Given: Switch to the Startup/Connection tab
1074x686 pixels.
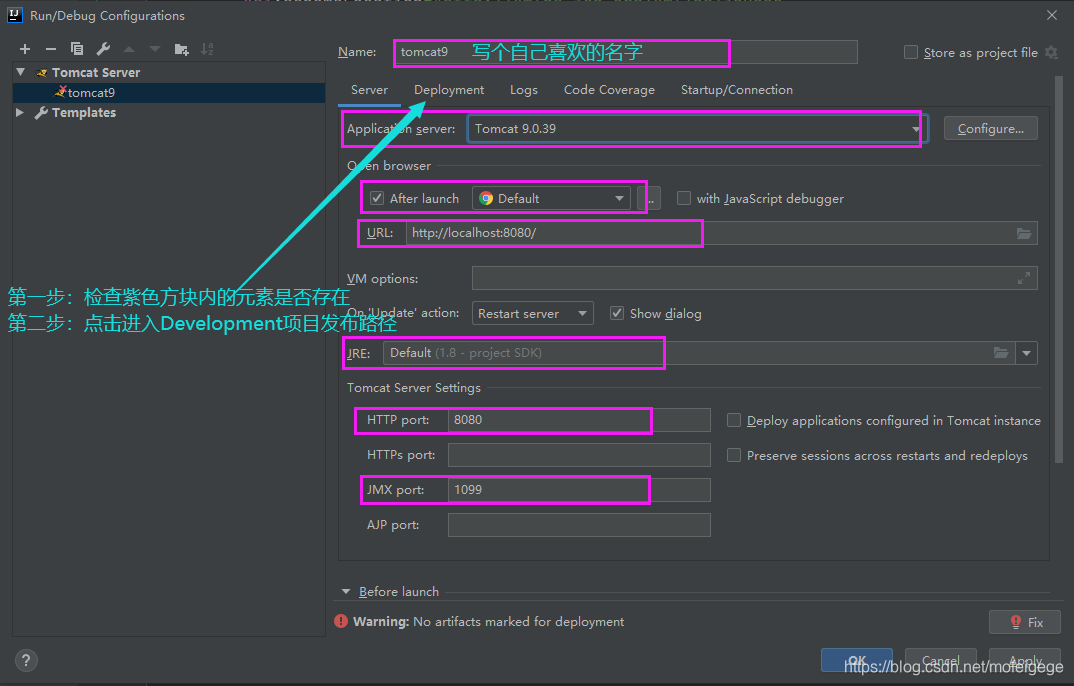Looking at the screenshot, I should [736, 90].
